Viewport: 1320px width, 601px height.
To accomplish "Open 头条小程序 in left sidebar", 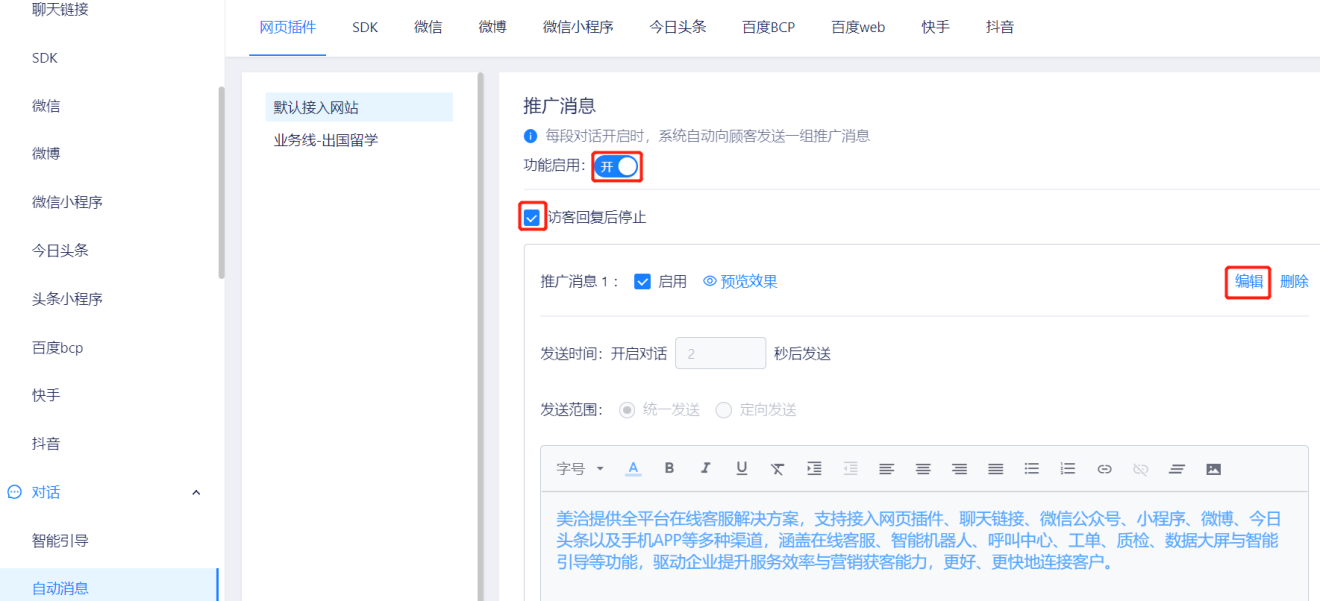I will tap(67, 299).
